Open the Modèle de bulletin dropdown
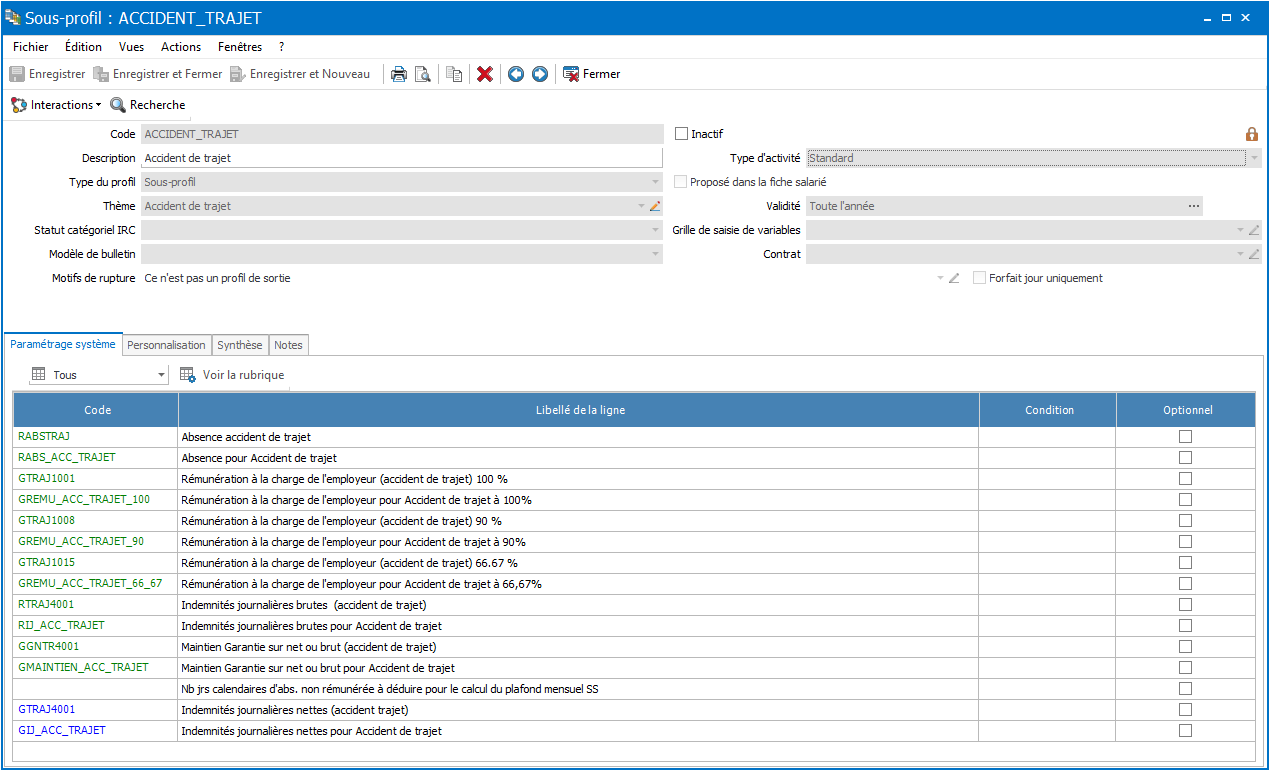This screenshot has width=1270, height=771. [x=655, y=254]
